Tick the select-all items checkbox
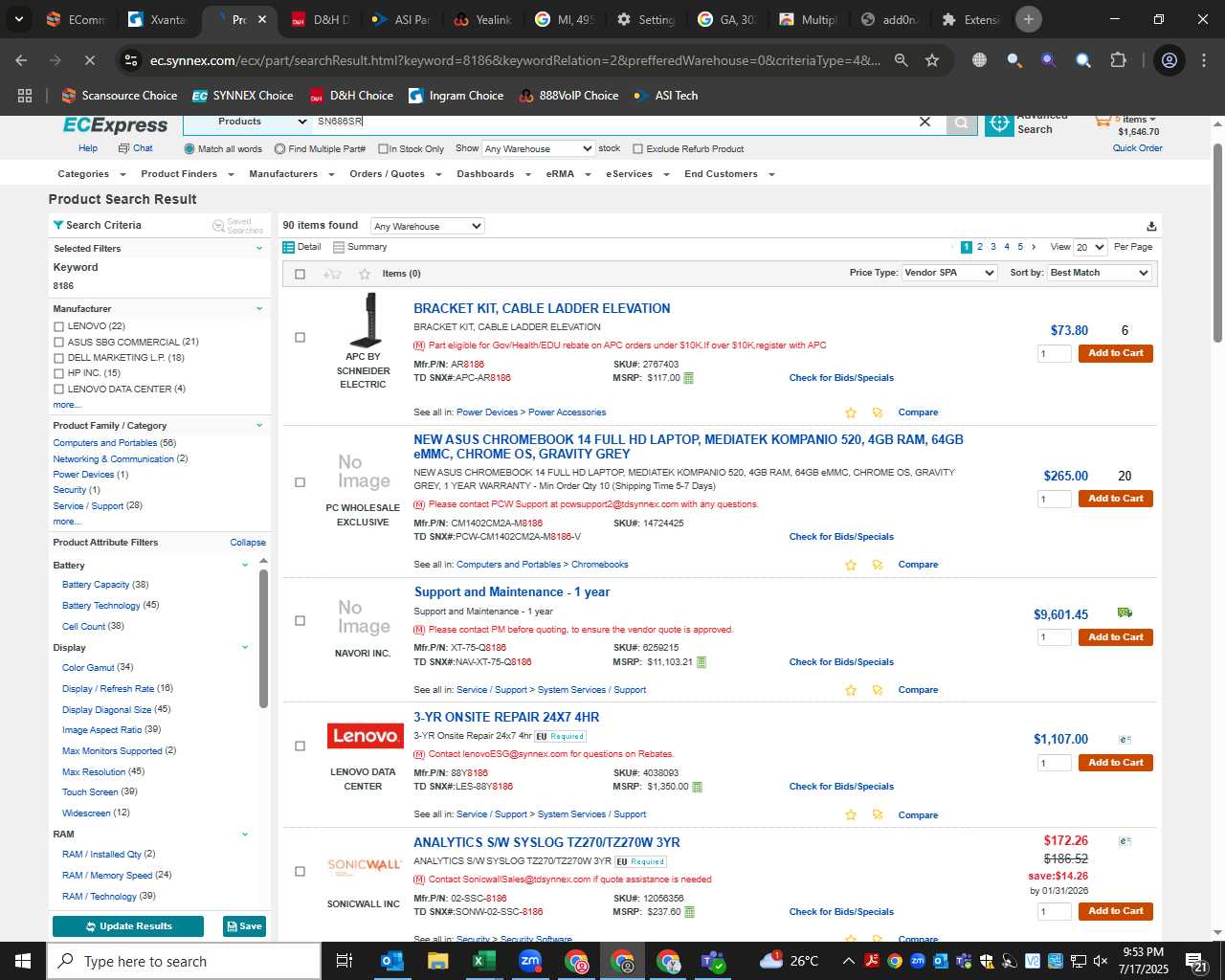Screen dimensions: 1225x980 [x=300, y=275]
